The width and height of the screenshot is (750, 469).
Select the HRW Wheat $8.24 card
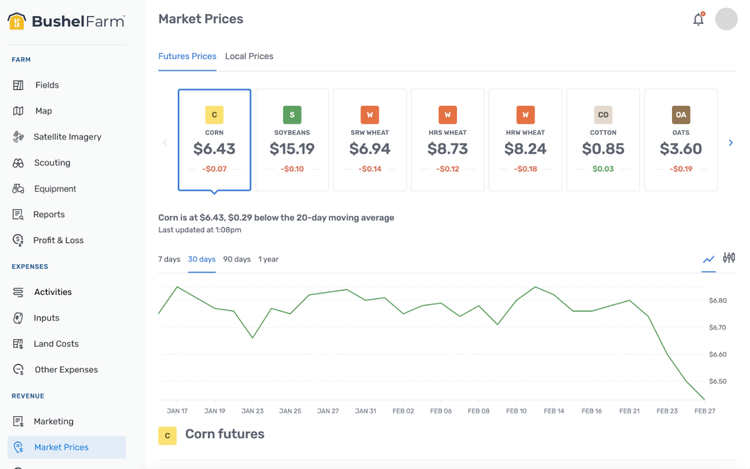pyautogui.click(x=525, y=140)
